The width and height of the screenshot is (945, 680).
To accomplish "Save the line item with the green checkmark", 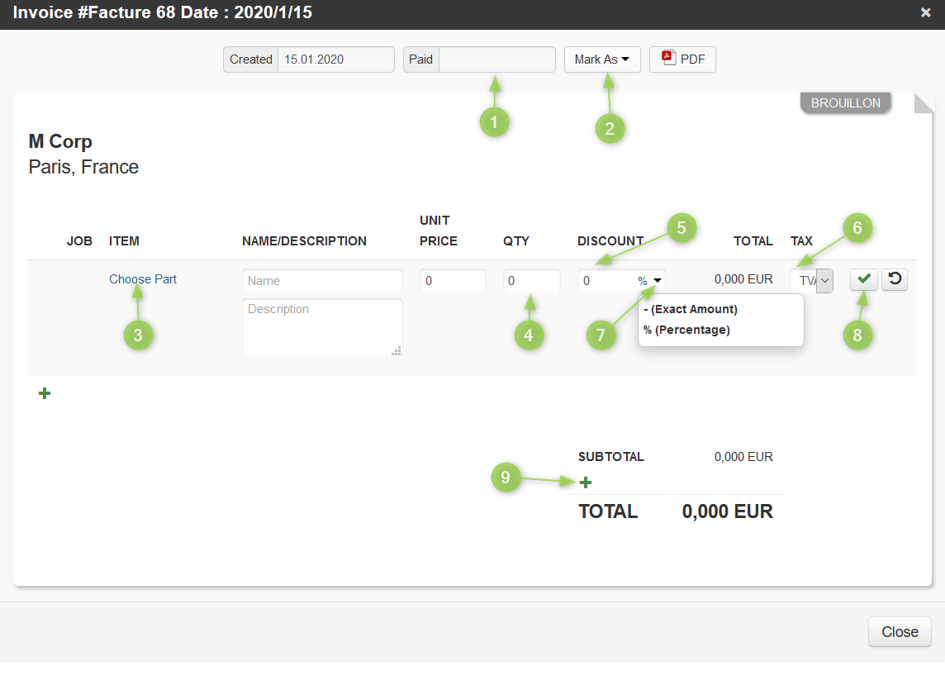I will [863, 279].
